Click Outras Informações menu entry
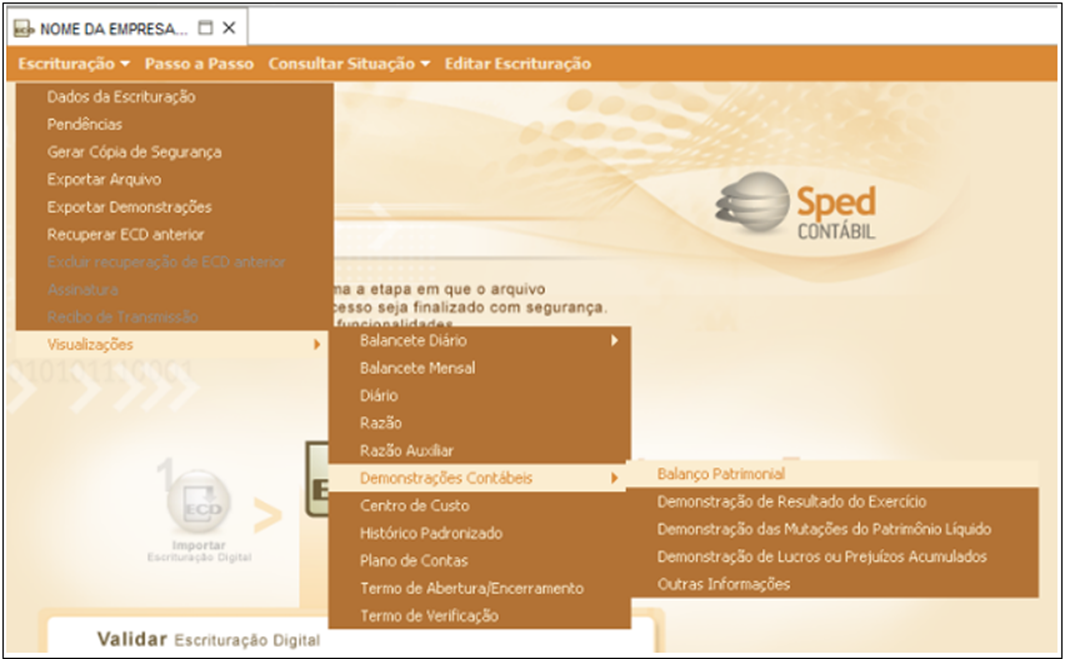This screenshot has height=659, width=1065. click(x=723, y=584)
